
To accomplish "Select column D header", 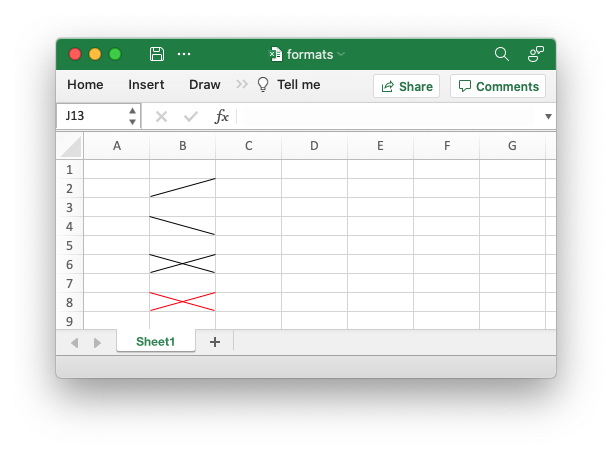I will (x=314, y=146).
